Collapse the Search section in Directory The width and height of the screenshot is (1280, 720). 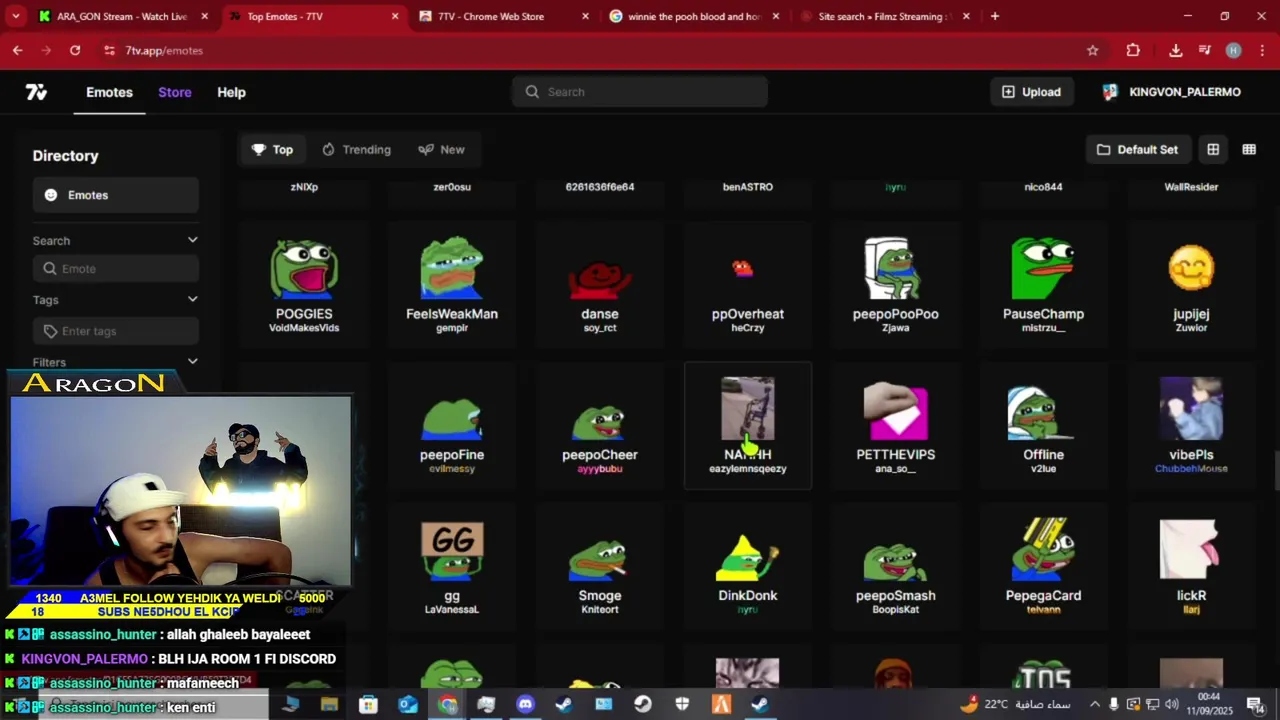(192, 240)
